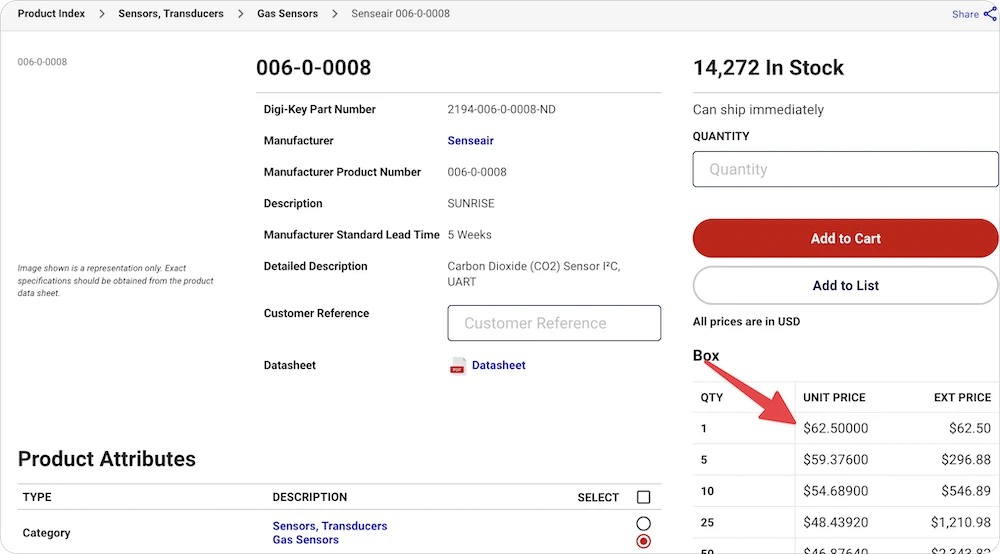Open Gas Sensors category link in attributes
1000x554 pixels.
point(305,540)
